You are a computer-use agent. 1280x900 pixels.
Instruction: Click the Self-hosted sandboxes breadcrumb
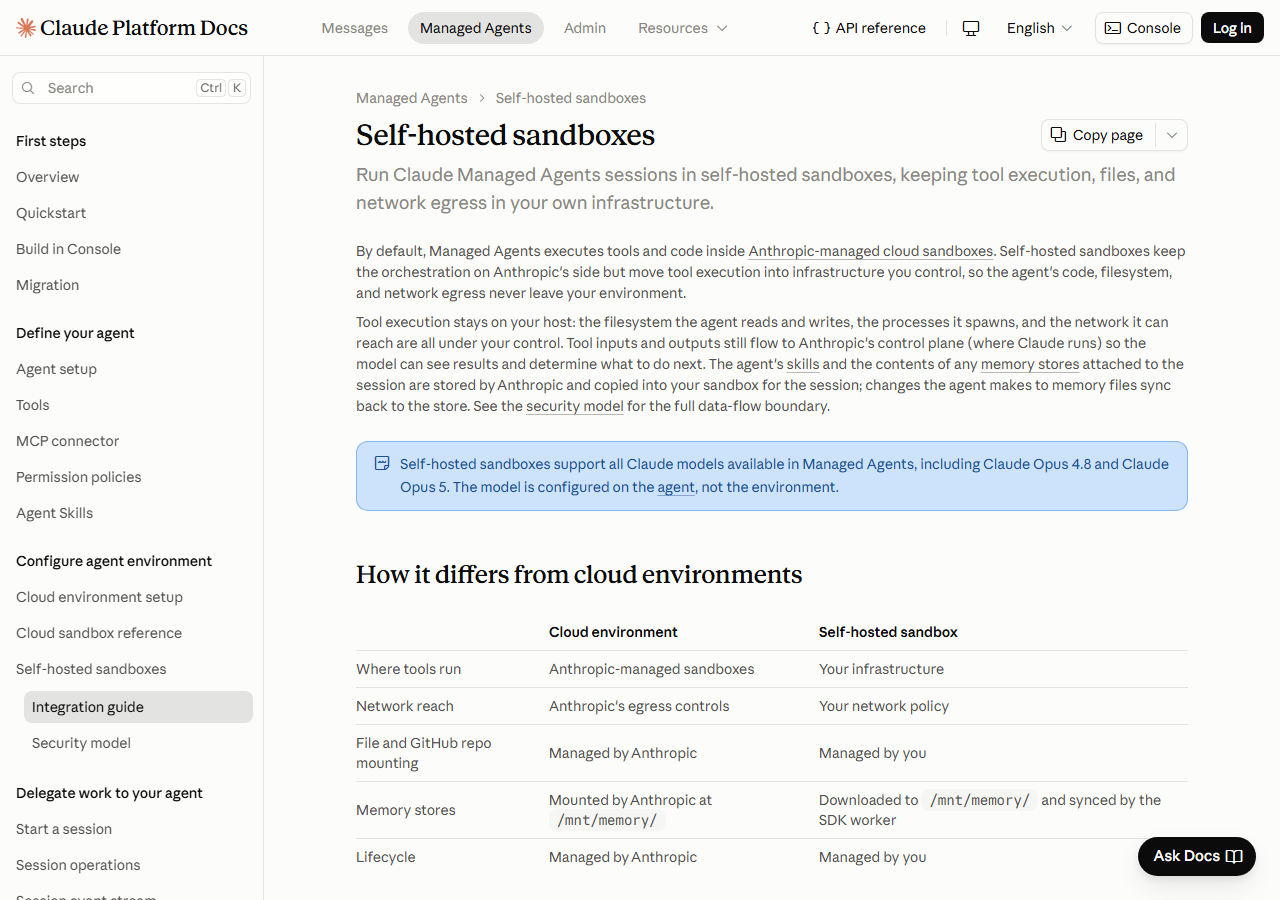[x=571, y=98]
